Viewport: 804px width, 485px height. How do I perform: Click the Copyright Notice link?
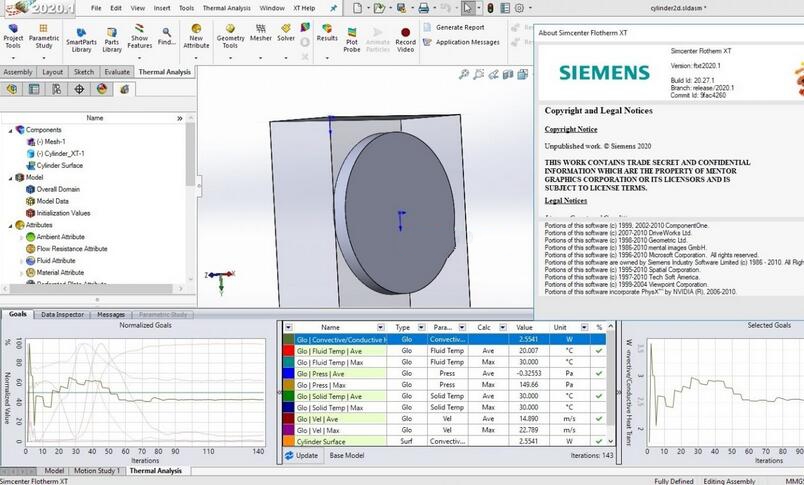point(571,129)
